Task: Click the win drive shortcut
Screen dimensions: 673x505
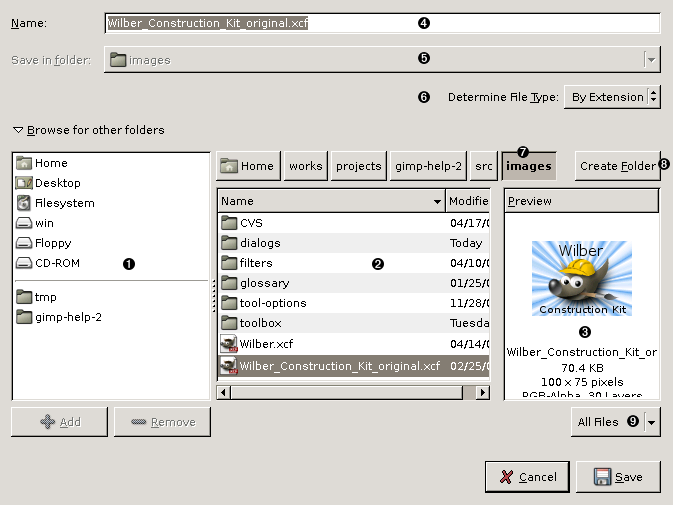Action: point(43,223)
